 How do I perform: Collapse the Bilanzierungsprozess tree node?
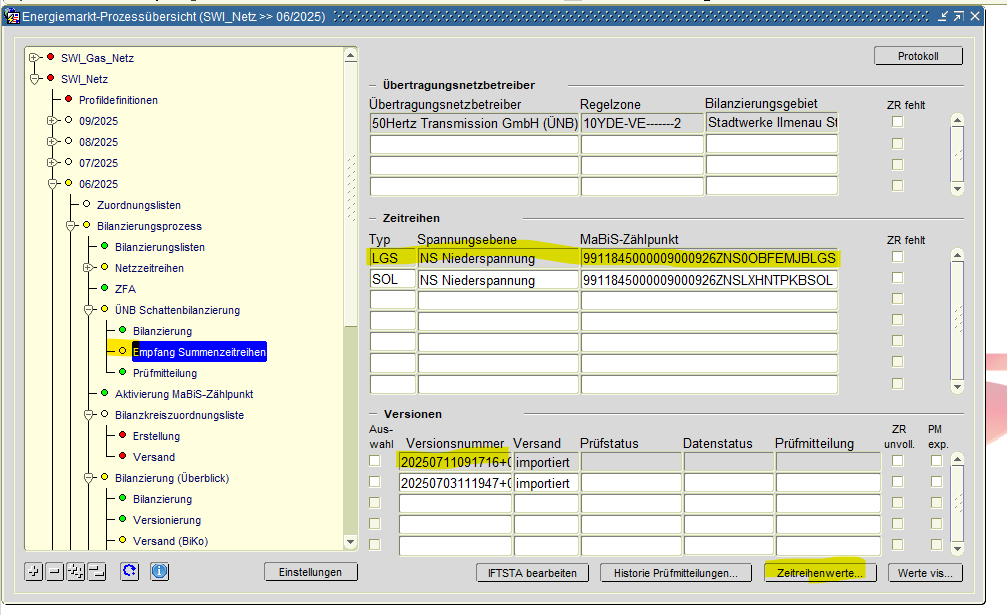(71, 226)
